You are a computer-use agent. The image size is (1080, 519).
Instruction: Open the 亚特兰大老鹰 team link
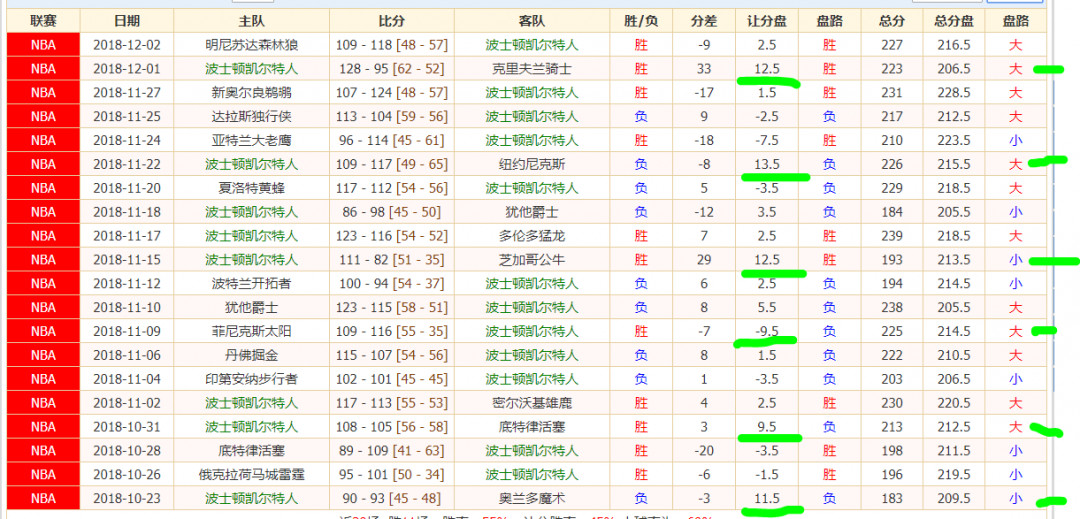[251, 140]
